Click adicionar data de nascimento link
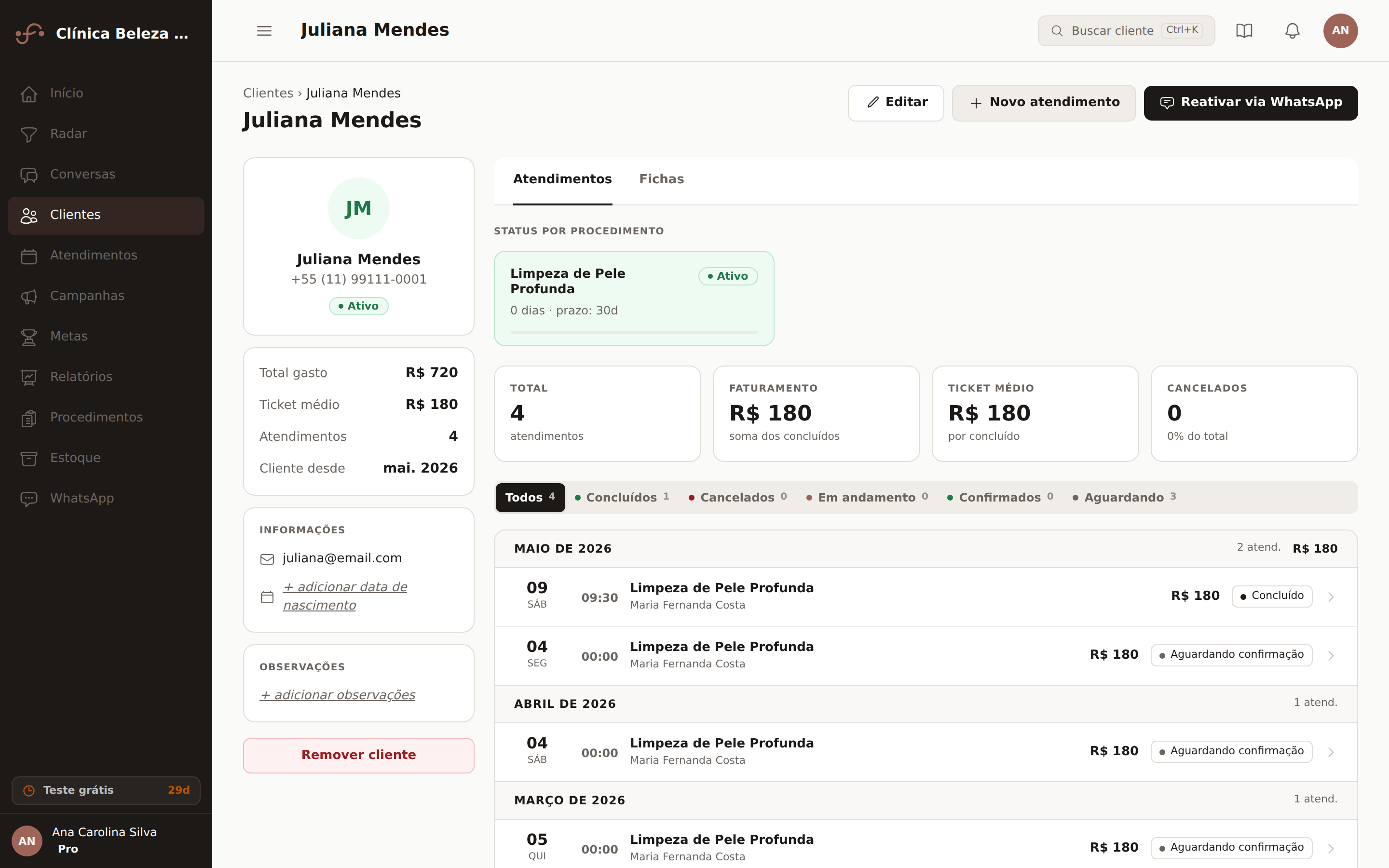Viewport: 1389px width, 868px height. [x=345, y=596]
